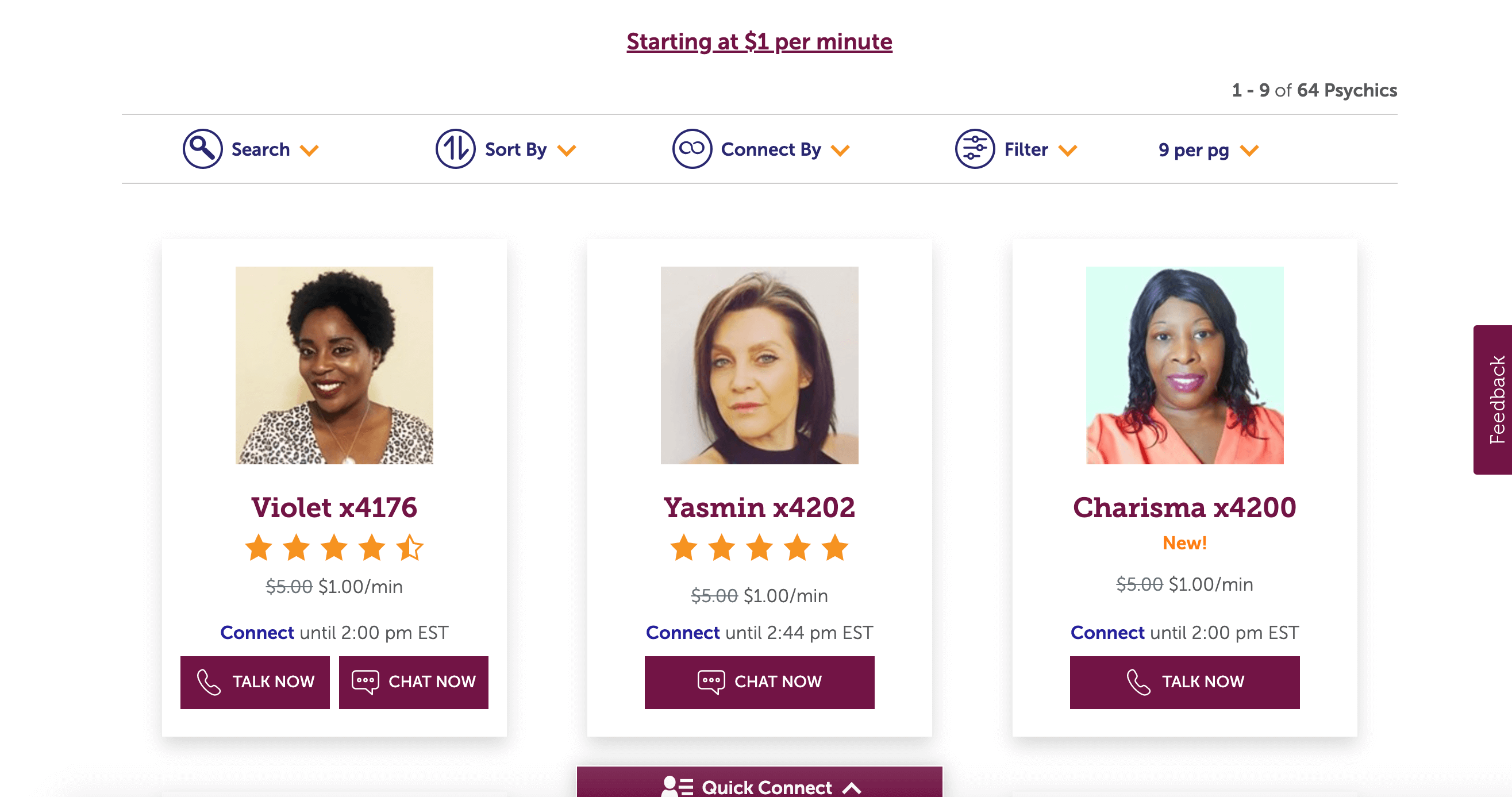Expand the Filter options chevron
Screen dimensions: 1512x797
point(1068,150)
